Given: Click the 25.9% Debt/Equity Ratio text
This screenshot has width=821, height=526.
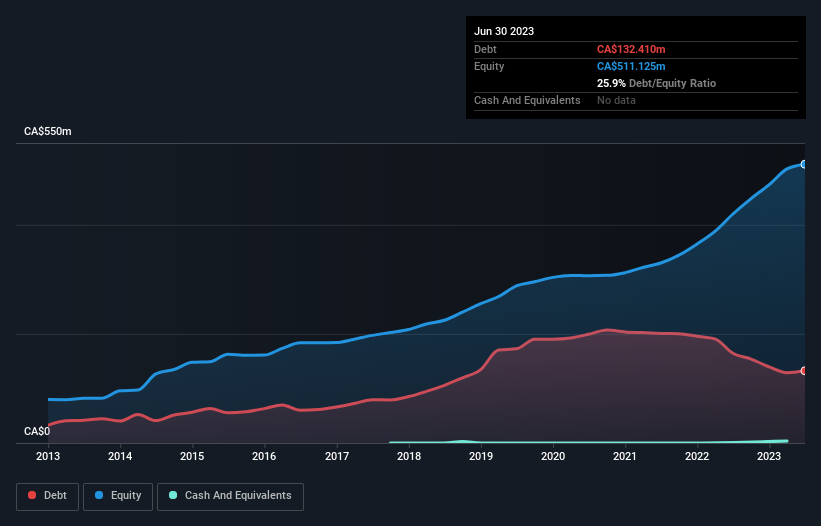Looking at the screenshot, I should click(x=656, y=83).
